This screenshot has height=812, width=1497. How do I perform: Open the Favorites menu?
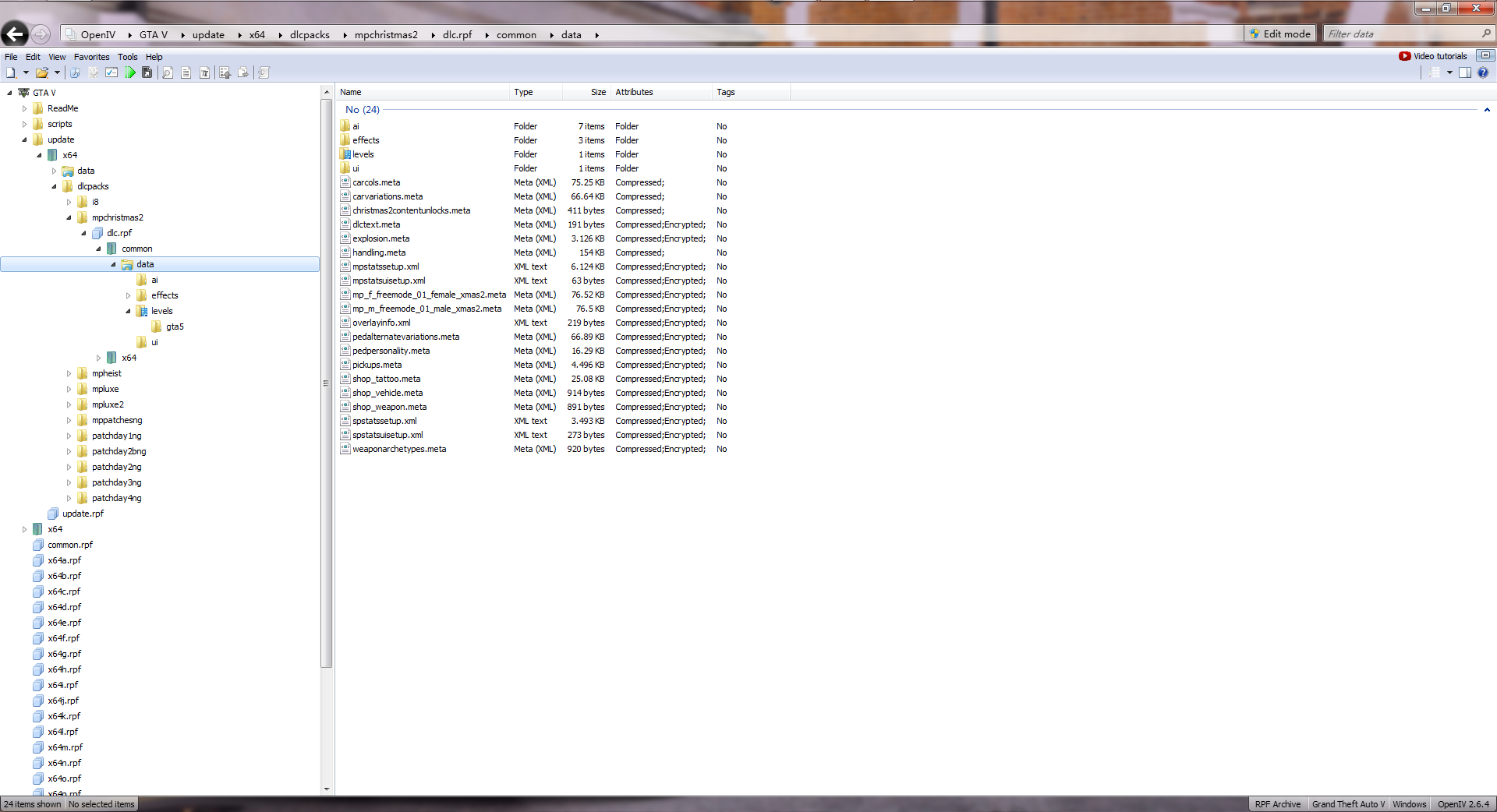pyautogui.click(x=92, y=57)
